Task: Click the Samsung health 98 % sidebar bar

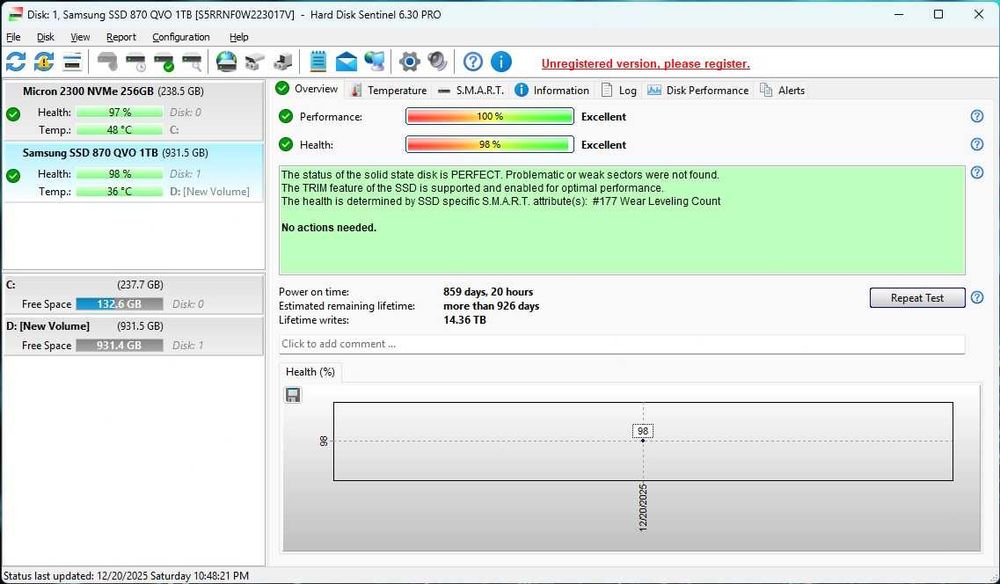Action: [x=119, y=173]
